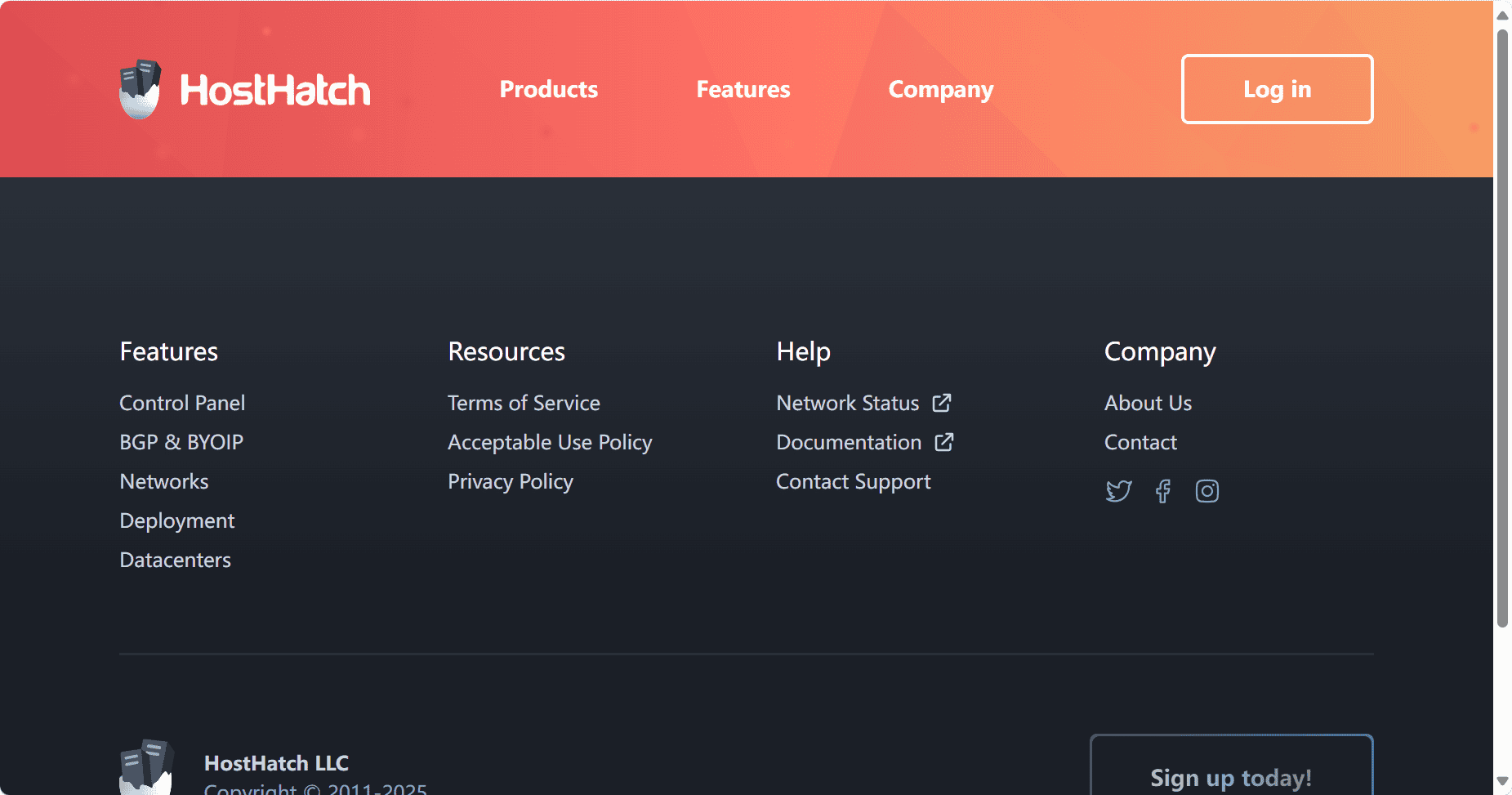Open the Instagram social icon
The image size is (1512, 795).
[x=1206, y=491]
